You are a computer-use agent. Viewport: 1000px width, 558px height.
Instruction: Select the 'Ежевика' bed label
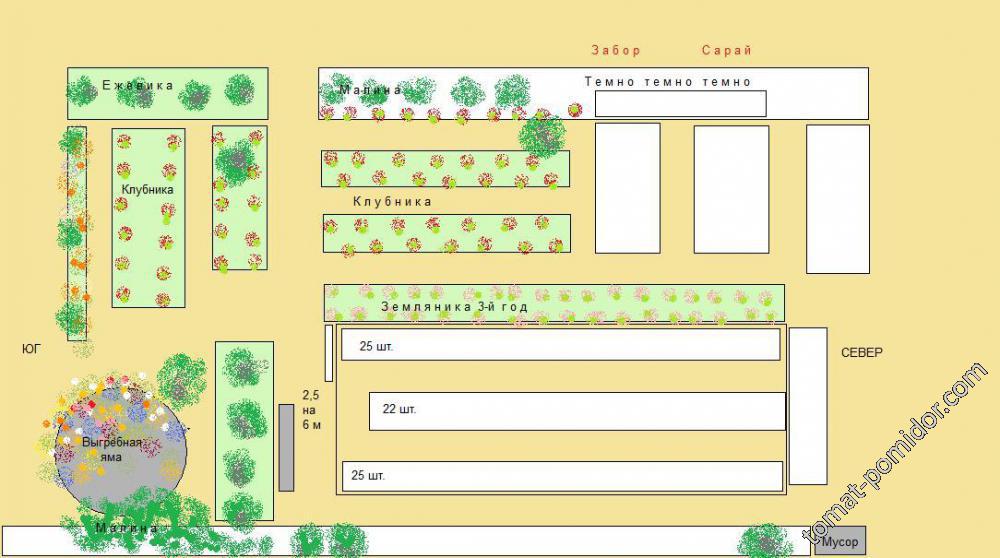pos(138,85)
